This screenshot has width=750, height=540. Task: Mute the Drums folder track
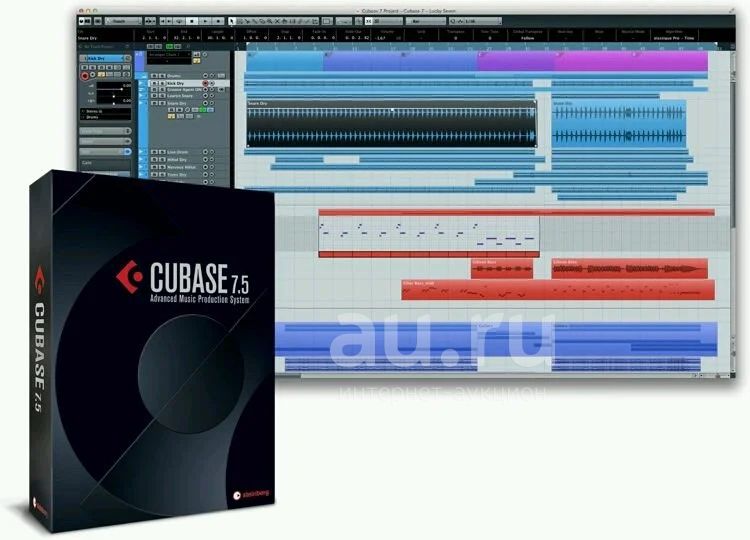(154, 76)
